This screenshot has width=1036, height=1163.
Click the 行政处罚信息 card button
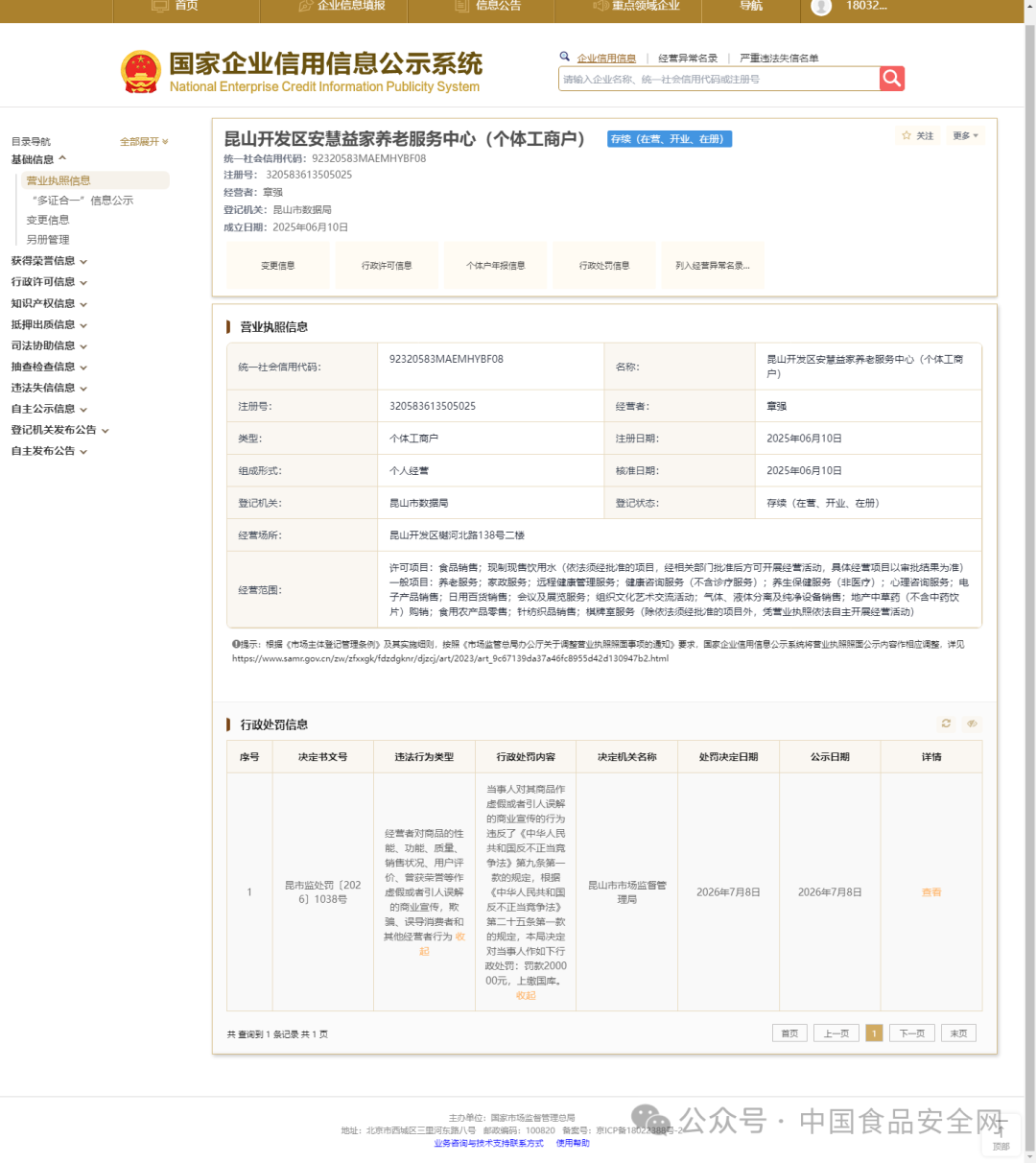pos(604,266)
